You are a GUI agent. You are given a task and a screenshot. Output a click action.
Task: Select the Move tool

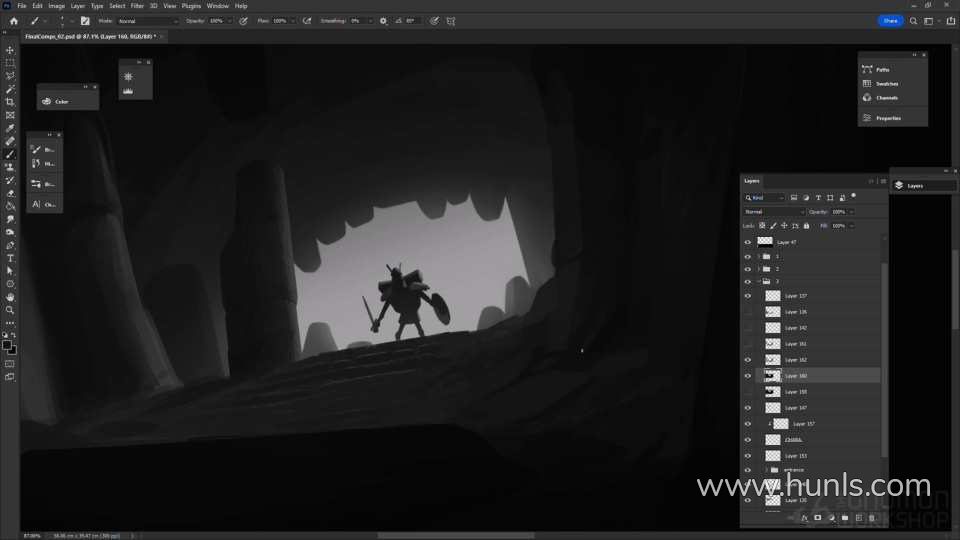click(10, 50)
